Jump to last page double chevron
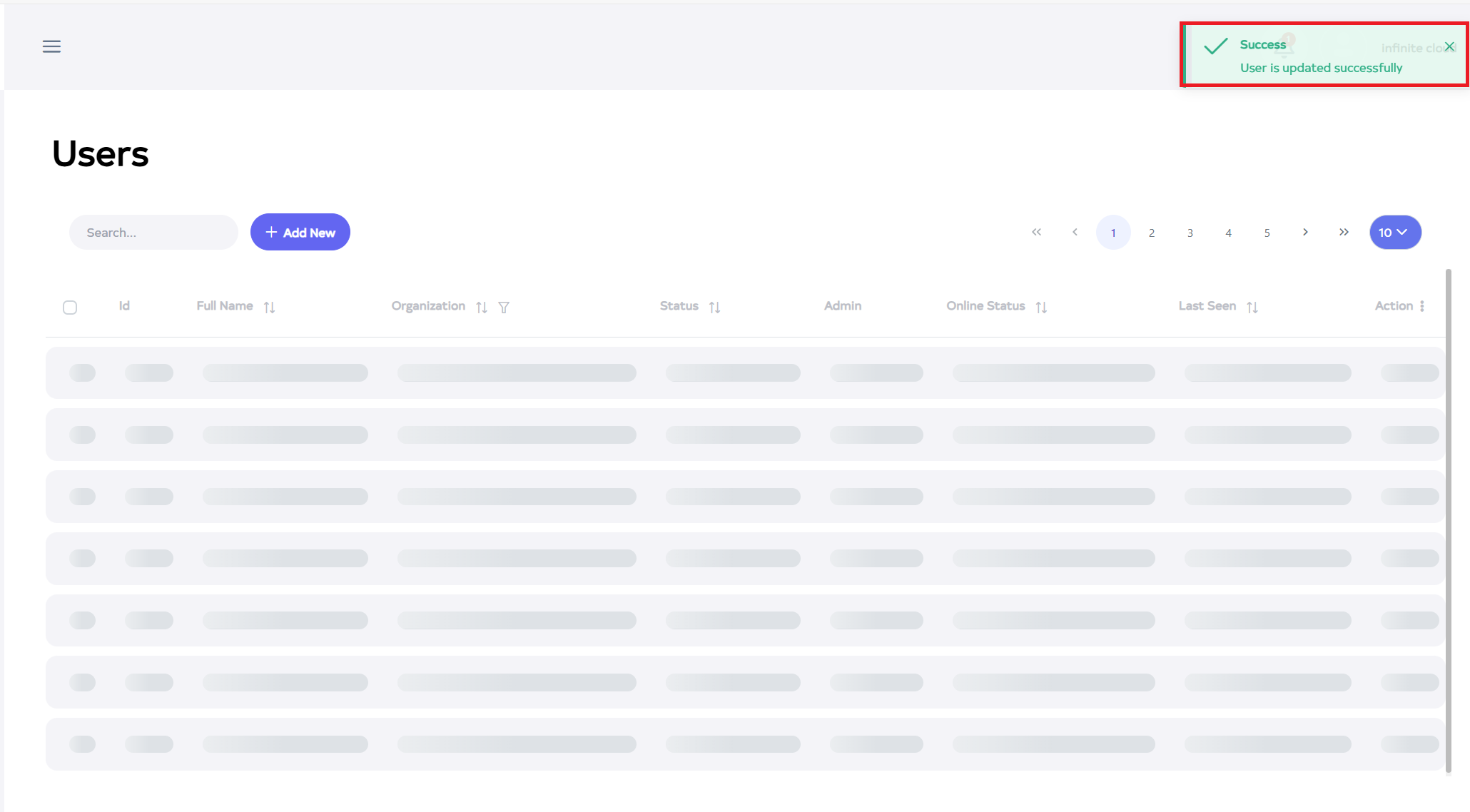Screen dimensions: 1470x812 [1344, 232]
